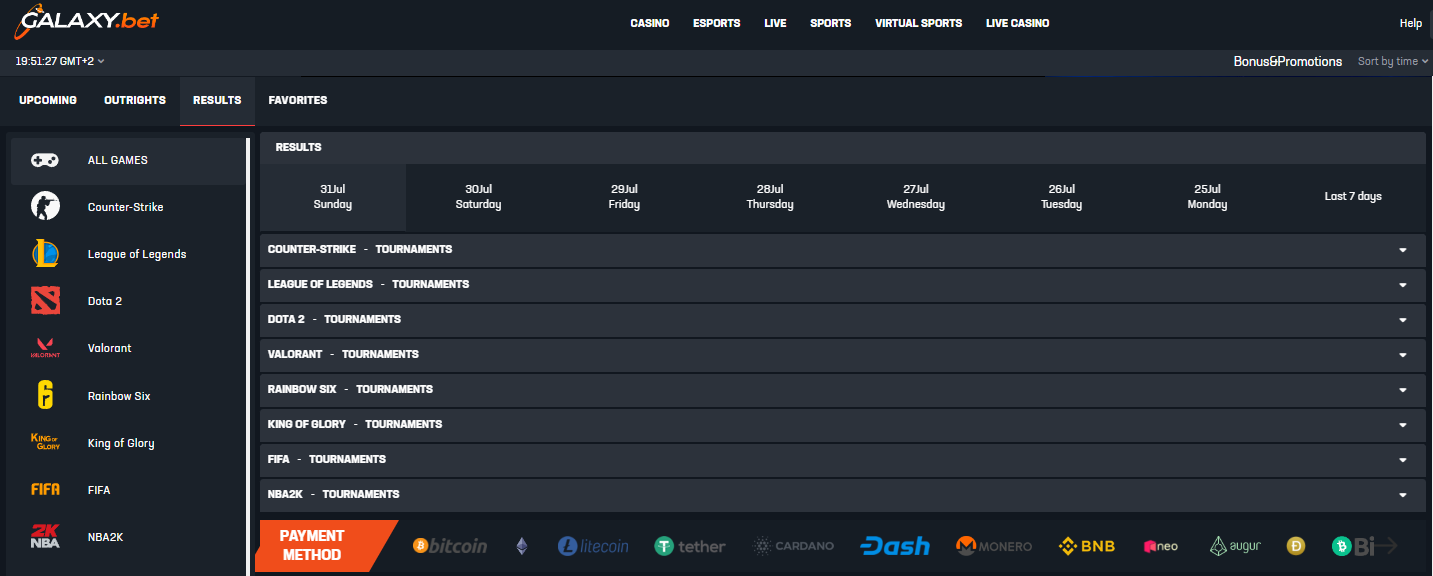Screen dimensions: 1433x576
Task: Click the Cardano payment logo
Action: [x=793, y=546]
